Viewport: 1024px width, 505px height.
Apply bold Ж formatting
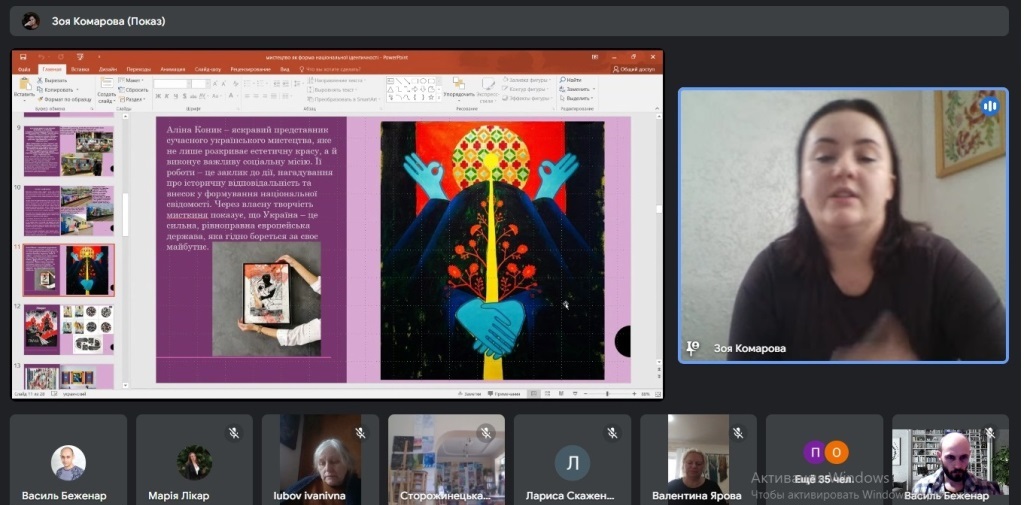click(x=158, y=96)
